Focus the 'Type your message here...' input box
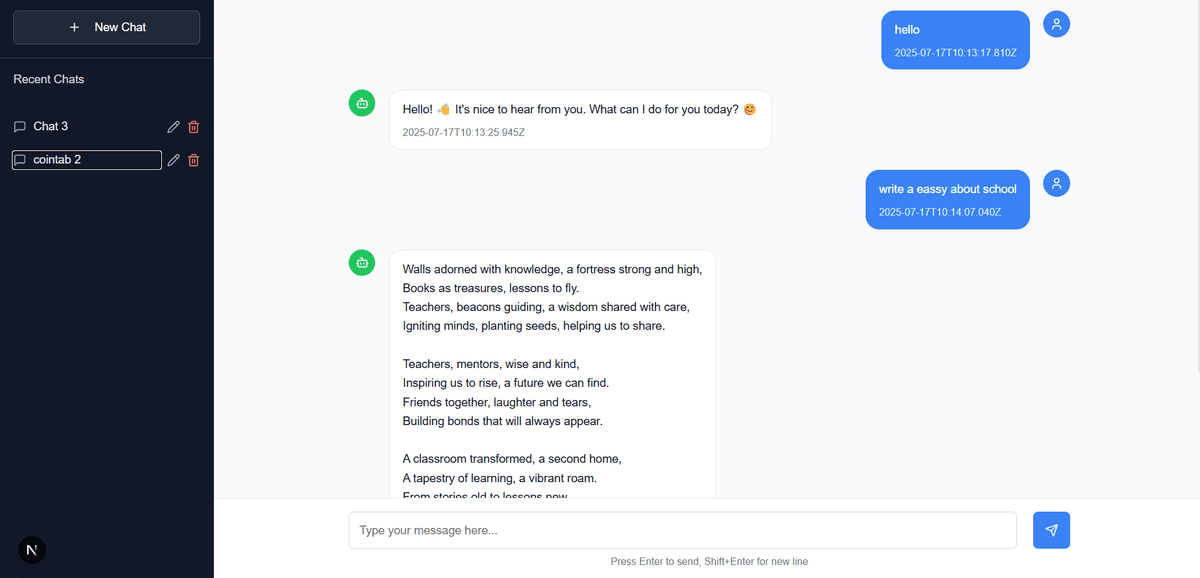1200x578 pixels. [683, 530]
